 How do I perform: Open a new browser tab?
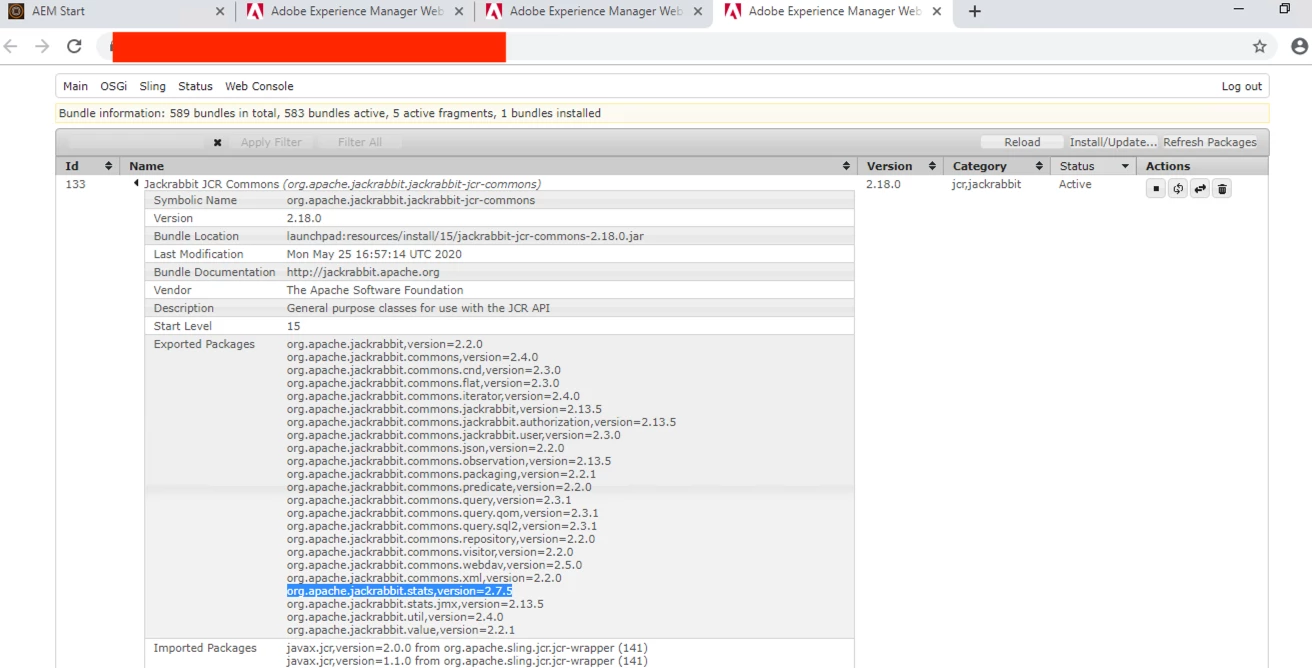(x=975, y=11)
